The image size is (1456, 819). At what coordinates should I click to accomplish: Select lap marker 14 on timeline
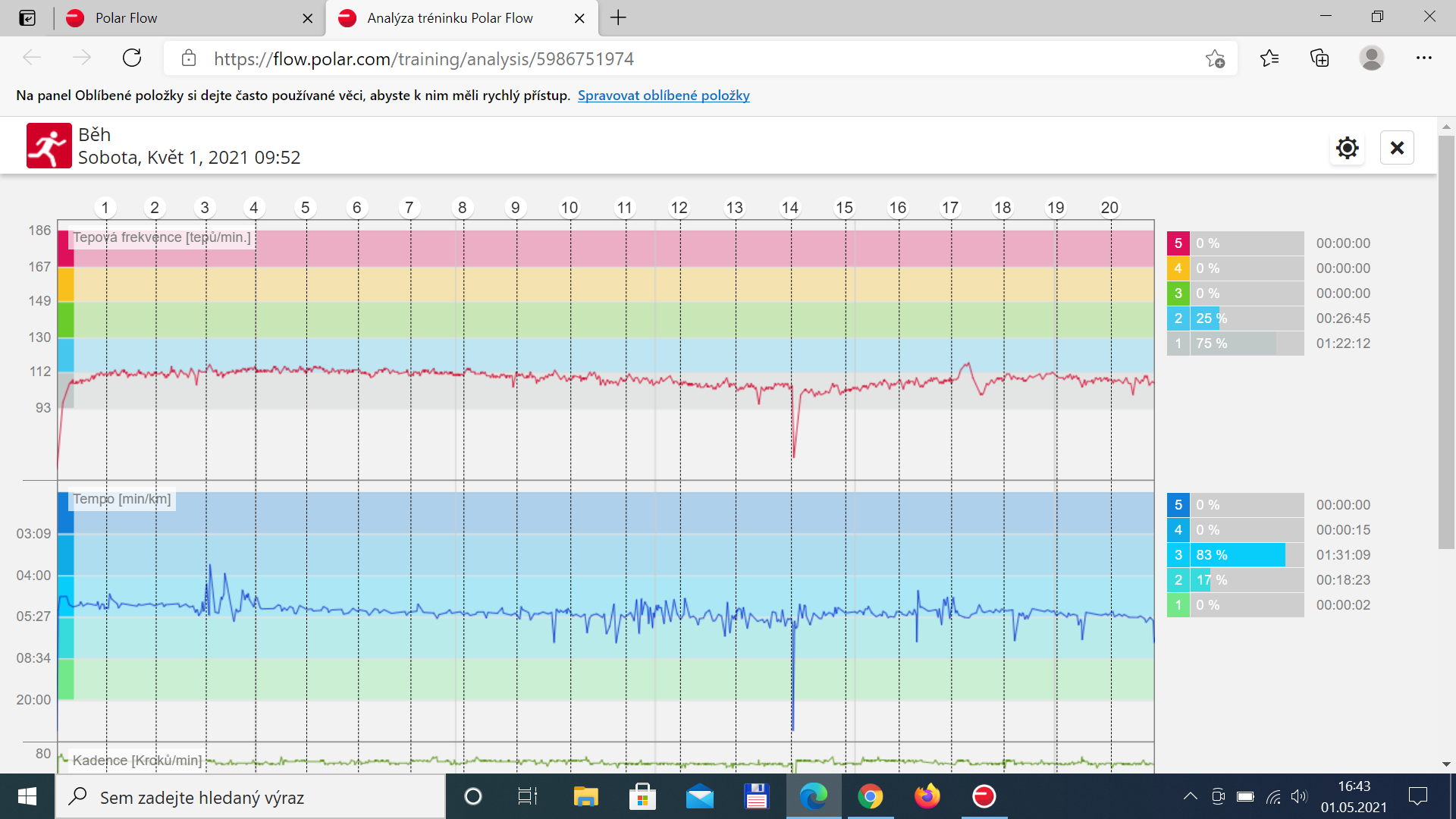pyautogui.click(x=790, y=208)
